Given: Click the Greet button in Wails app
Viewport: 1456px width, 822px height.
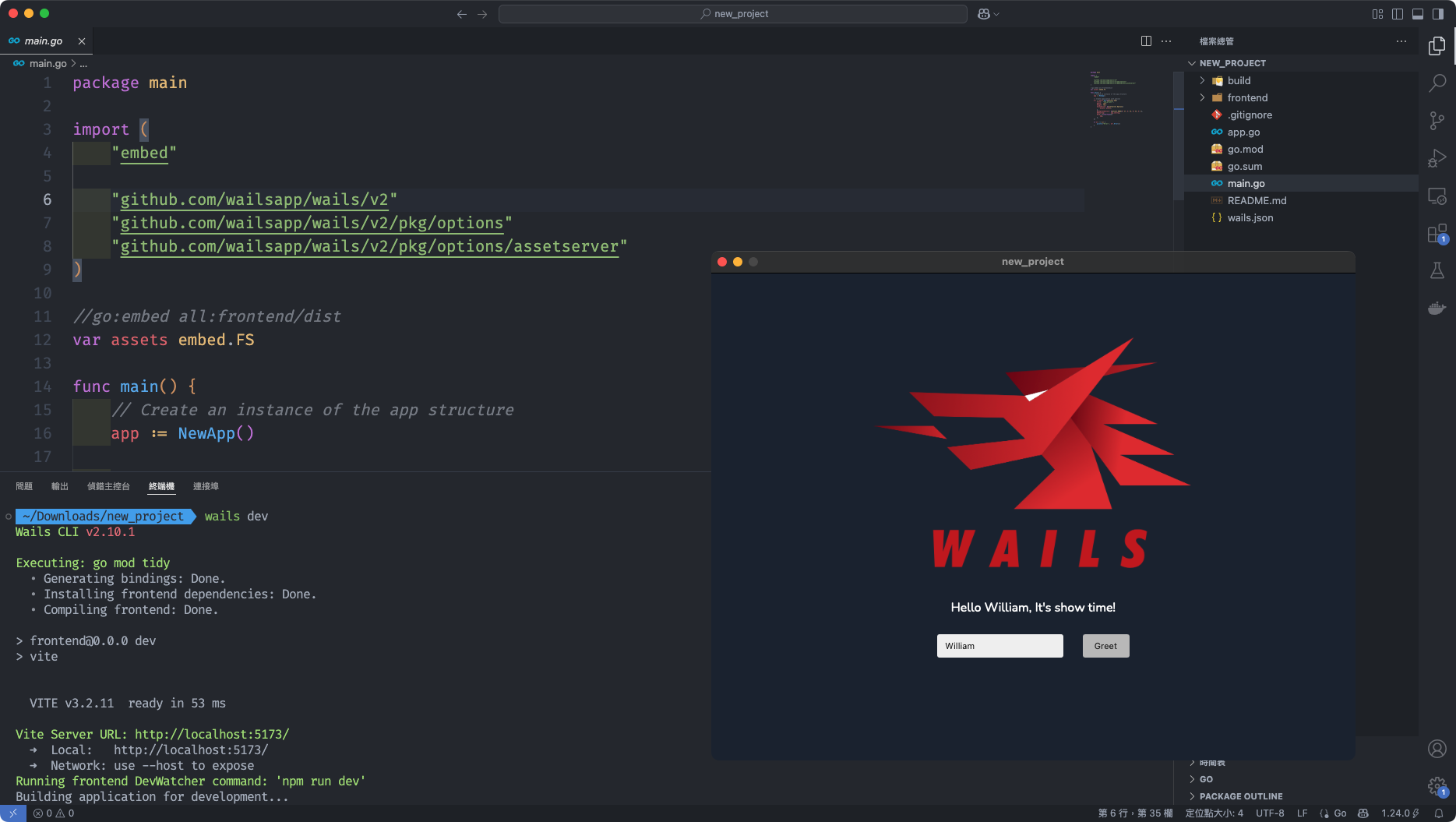Looking at the screenshot, I should point(1105,646).
